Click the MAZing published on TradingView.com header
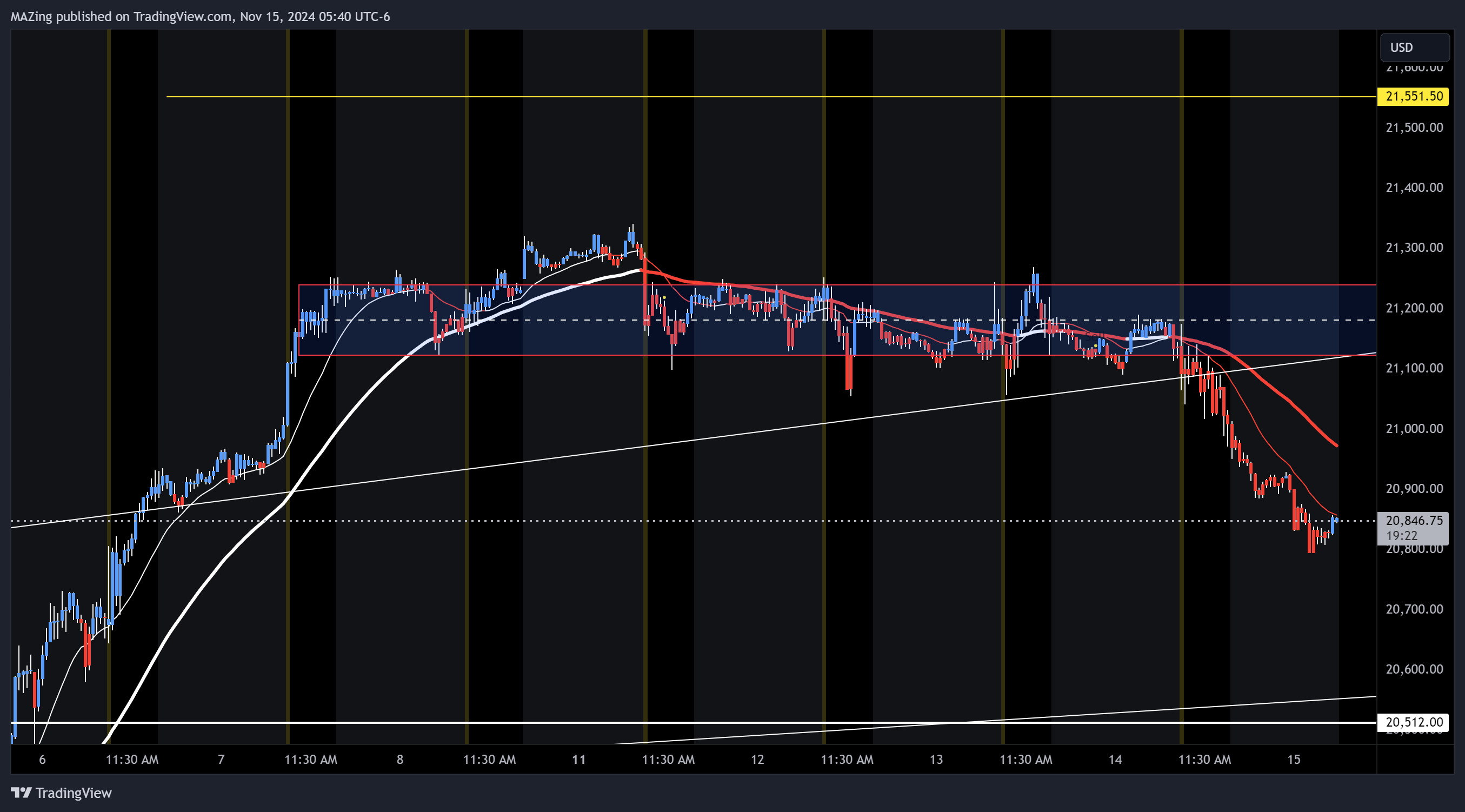Screen dimensions: 1465x812 tap(200, 17)
